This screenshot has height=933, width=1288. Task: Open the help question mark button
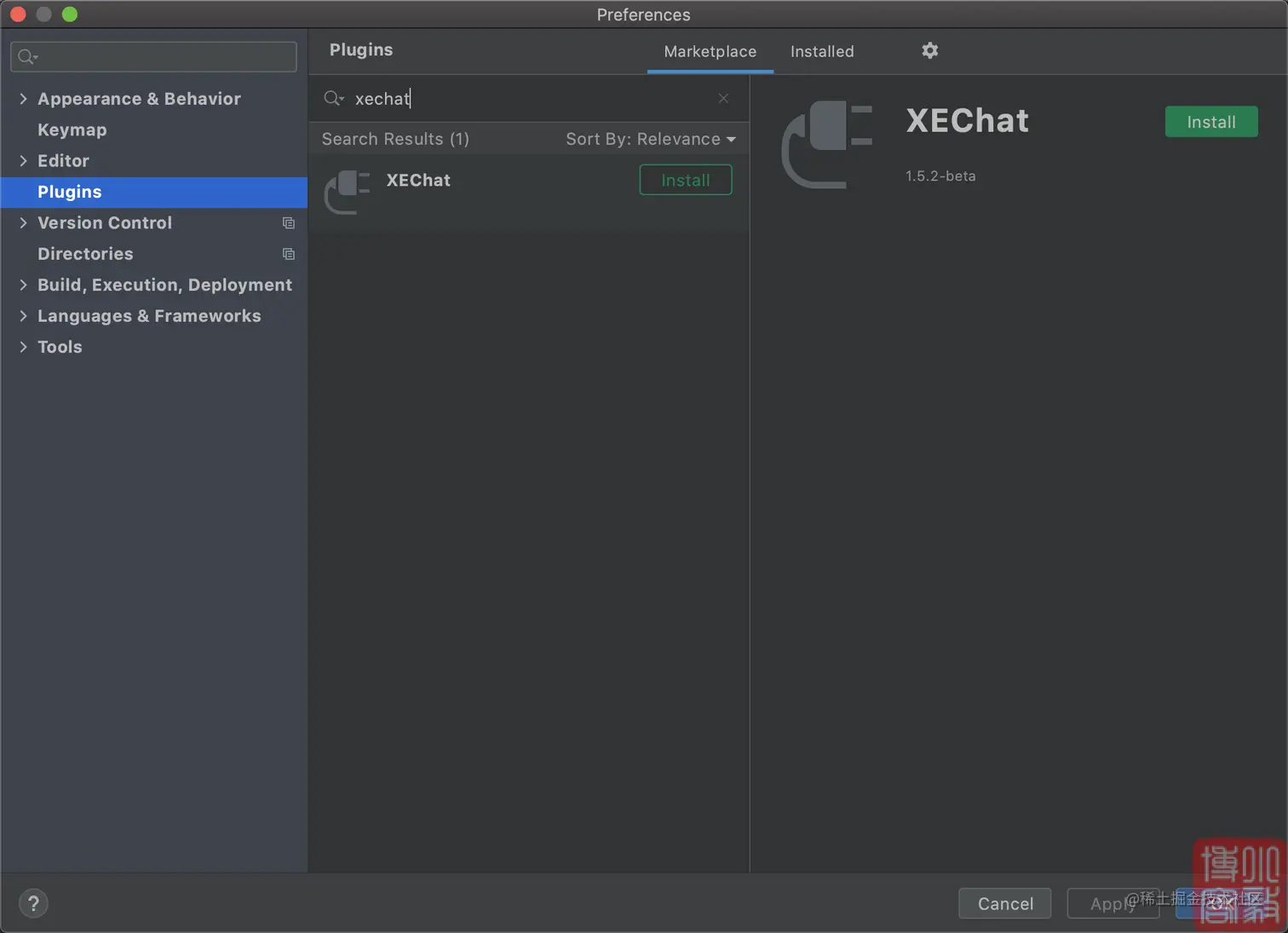33,903
